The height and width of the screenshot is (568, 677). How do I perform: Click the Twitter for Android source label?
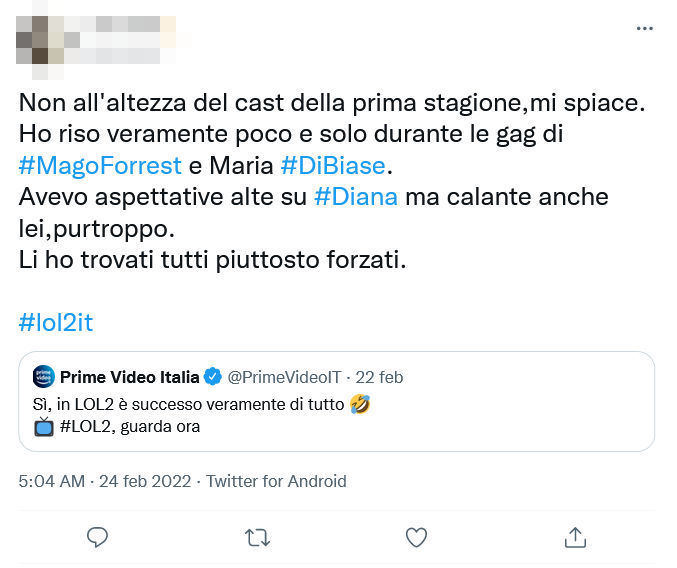(276, 481)
